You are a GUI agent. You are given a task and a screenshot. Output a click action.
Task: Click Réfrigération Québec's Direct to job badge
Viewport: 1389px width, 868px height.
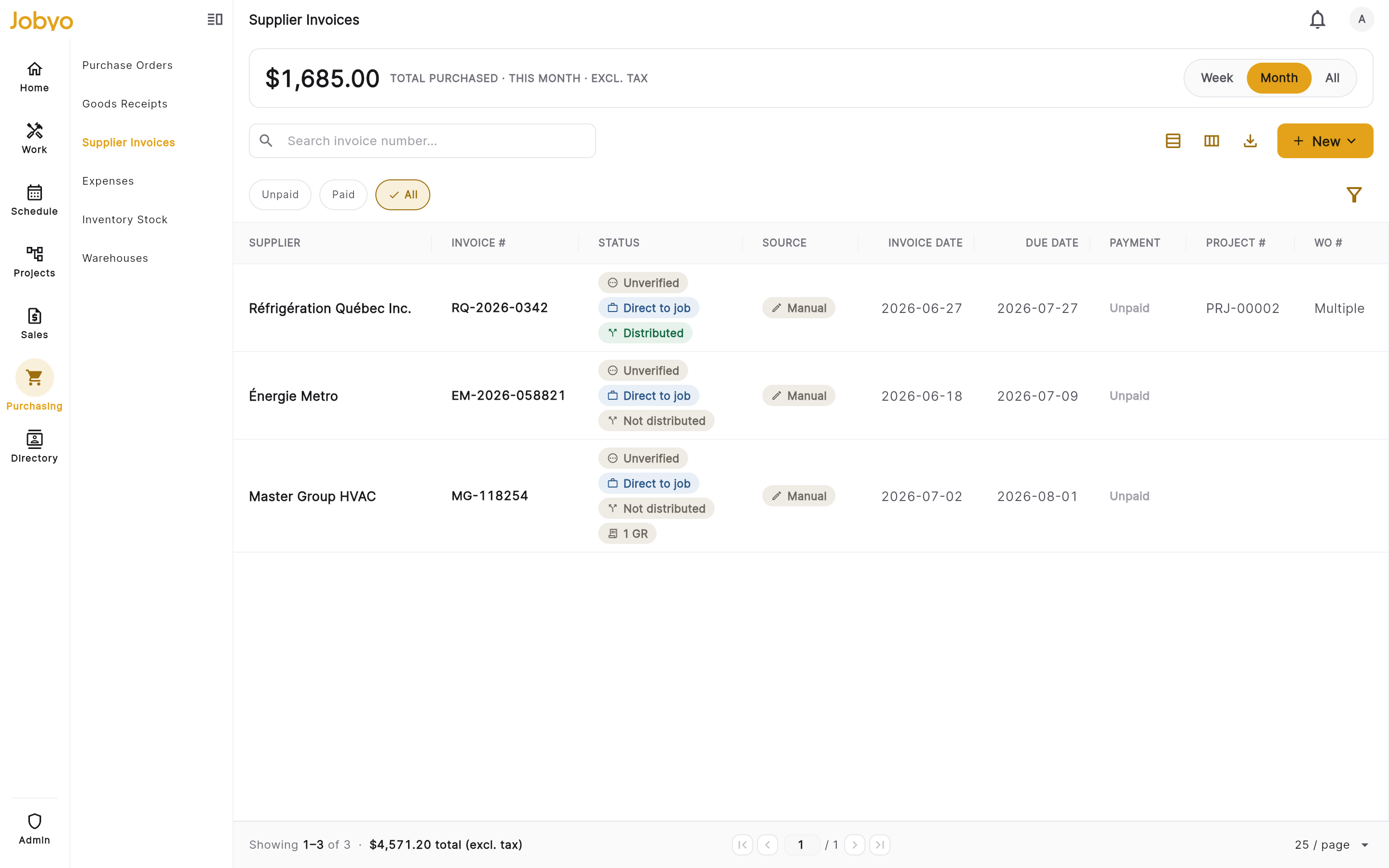[x=649, y=308]
